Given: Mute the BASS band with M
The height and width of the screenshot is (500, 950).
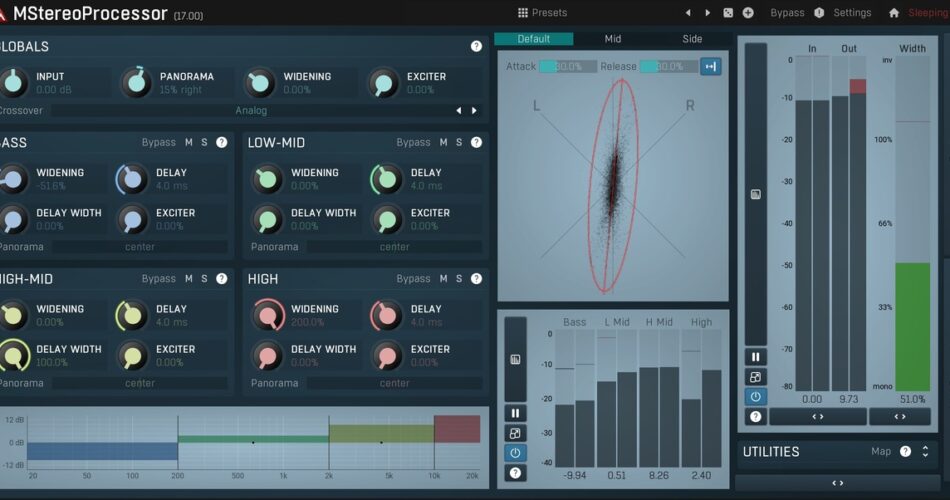Looking at the screenshot, I should 188,142.
